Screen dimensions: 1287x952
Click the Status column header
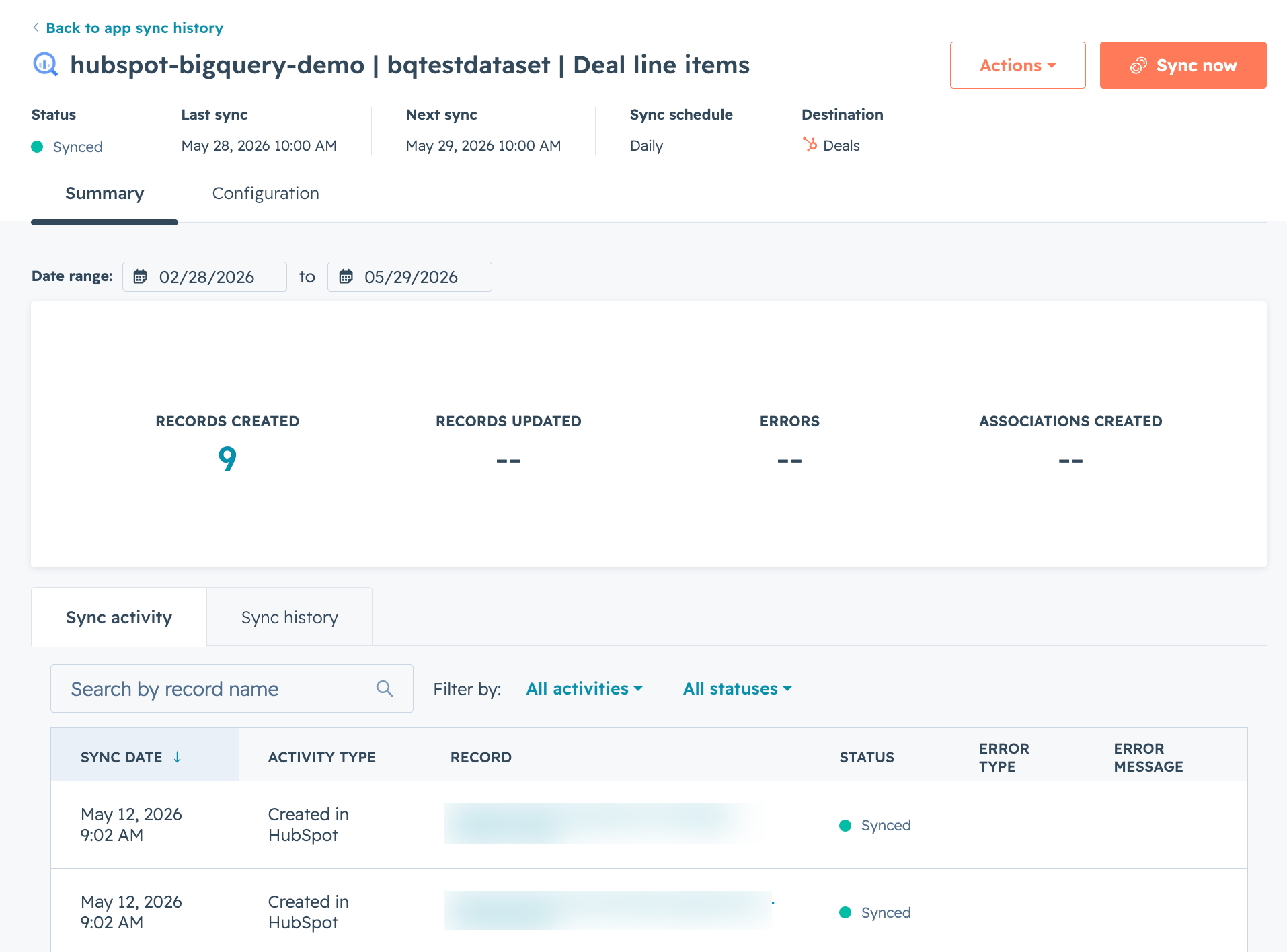[867, 757]
